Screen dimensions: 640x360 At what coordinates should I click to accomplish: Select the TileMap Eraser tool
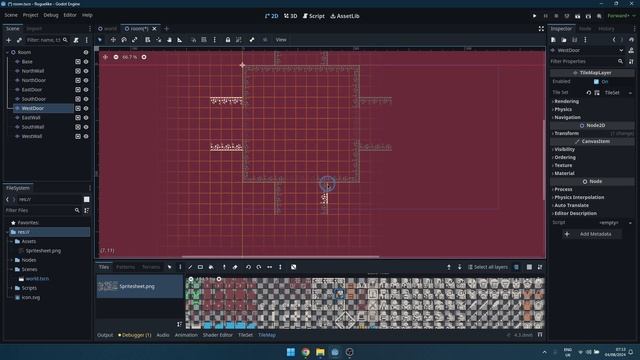coord(235,267)
